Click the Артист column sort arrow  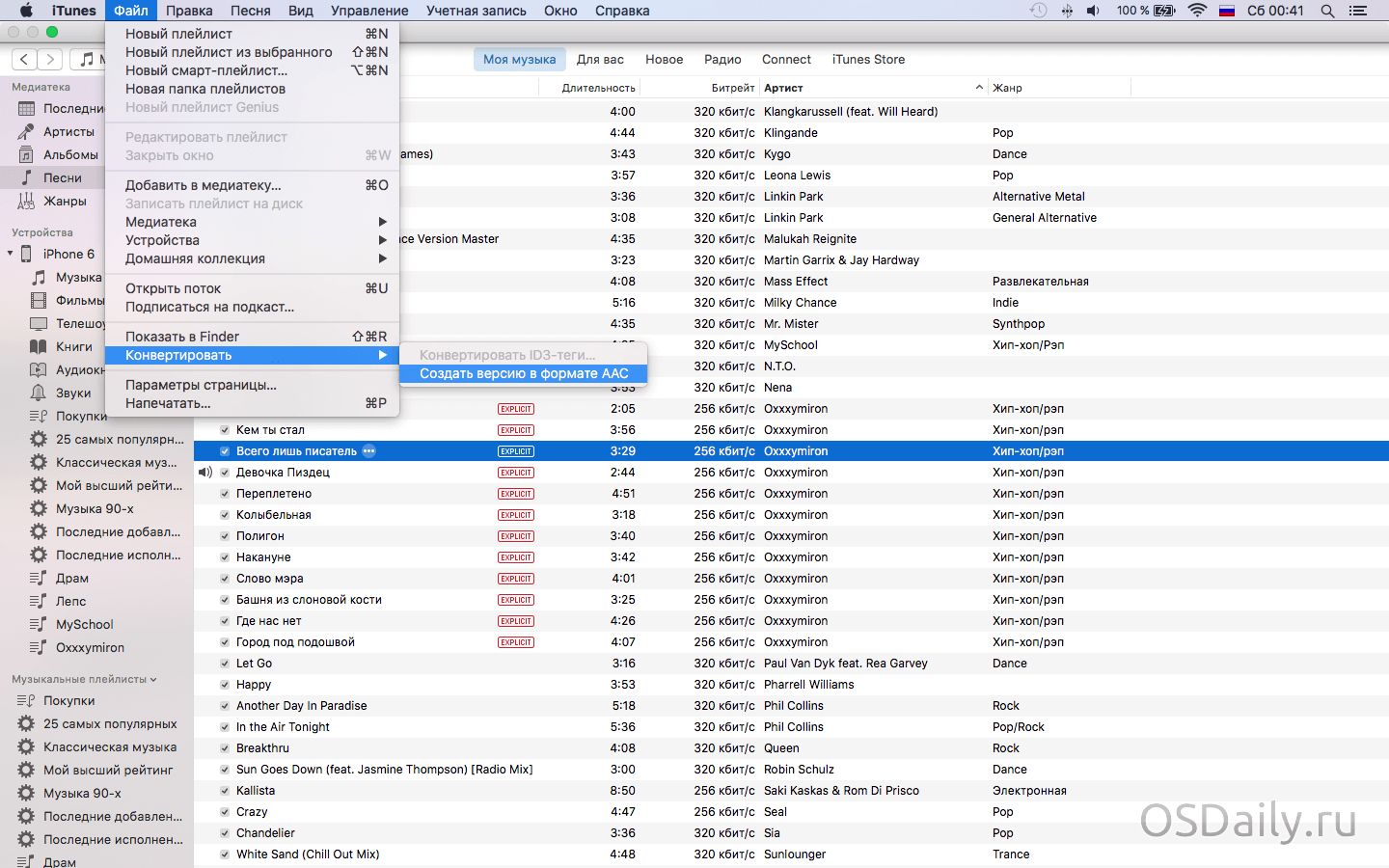(979, 88)
